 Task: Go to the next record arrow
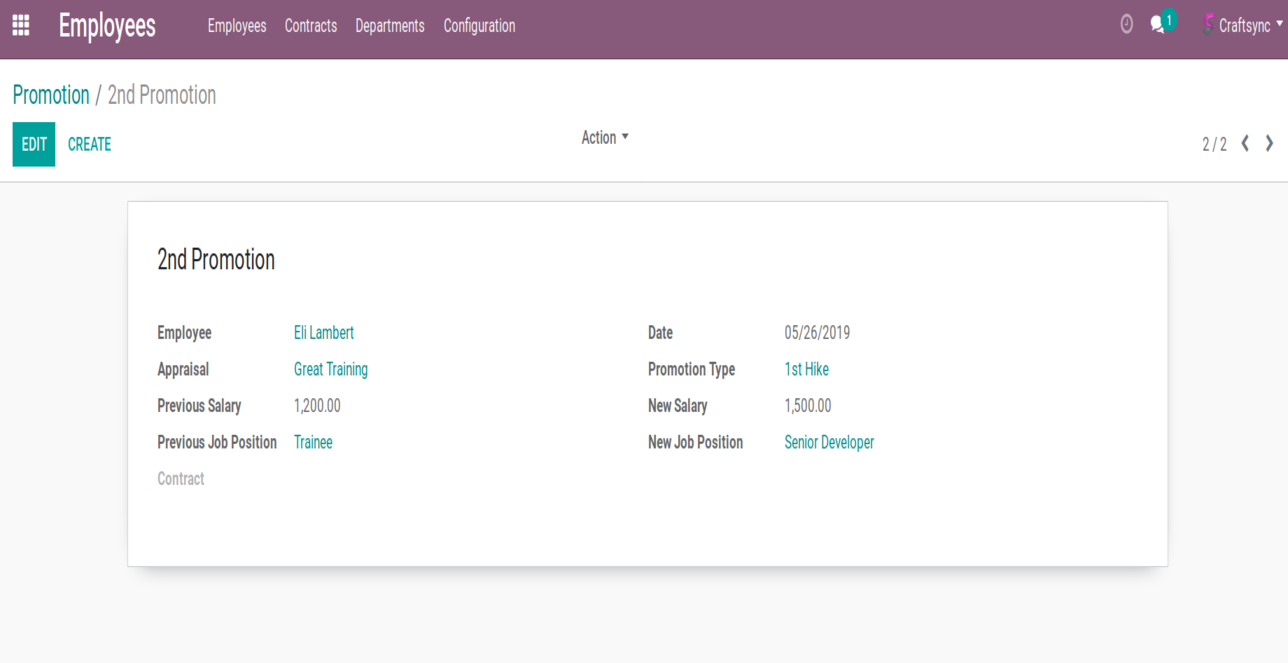pyautogui.click(x=1269, y=144)
